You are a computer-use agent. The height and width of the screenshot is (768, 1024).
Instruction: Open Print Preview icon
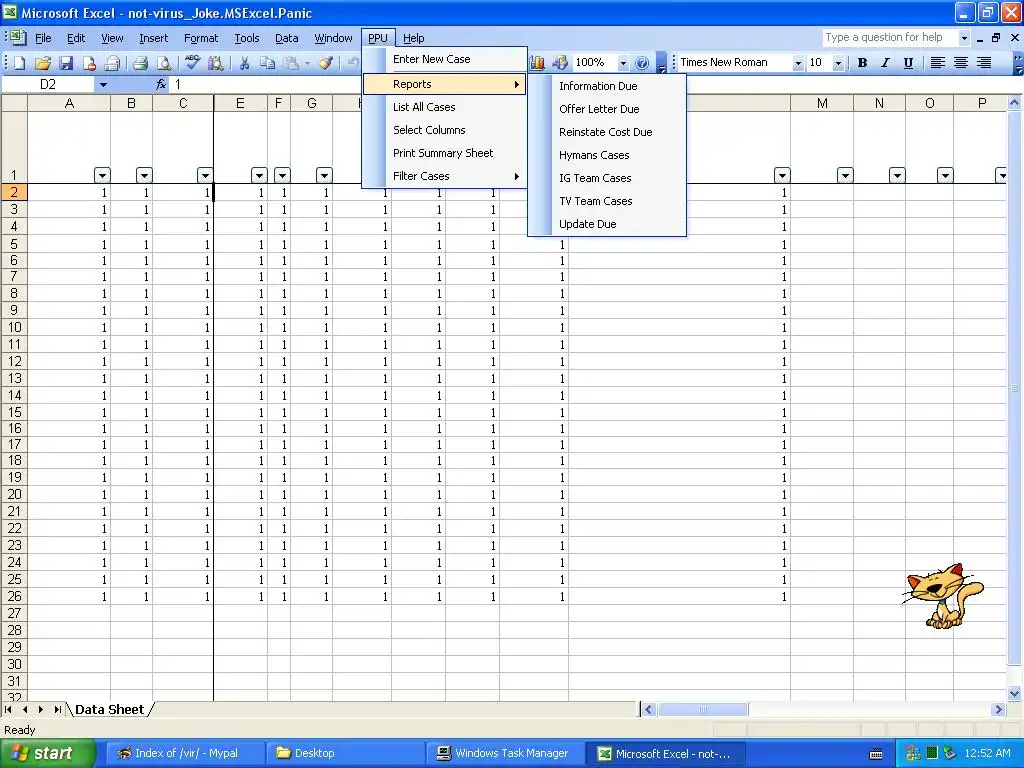point(163,63)
